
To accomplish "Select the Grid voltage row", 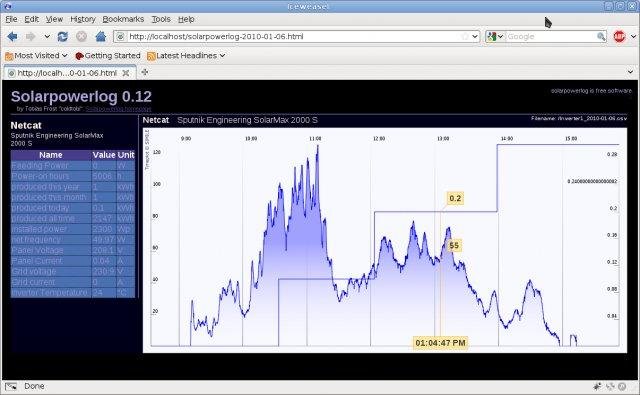I will click(73, 271).
